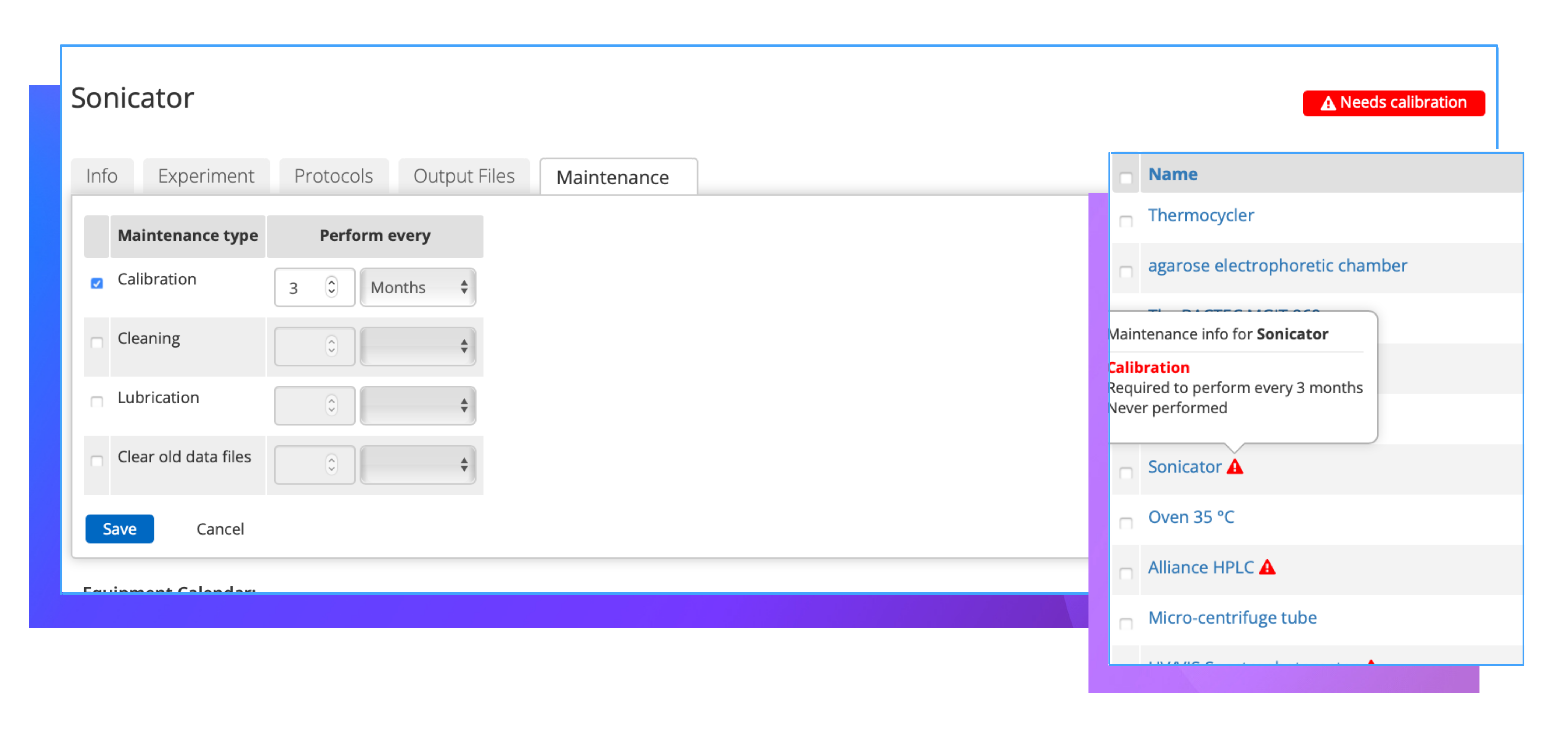
Task: Tick the agarose electrophoretic chamber checkbox
Action: tap(1126, 272)
